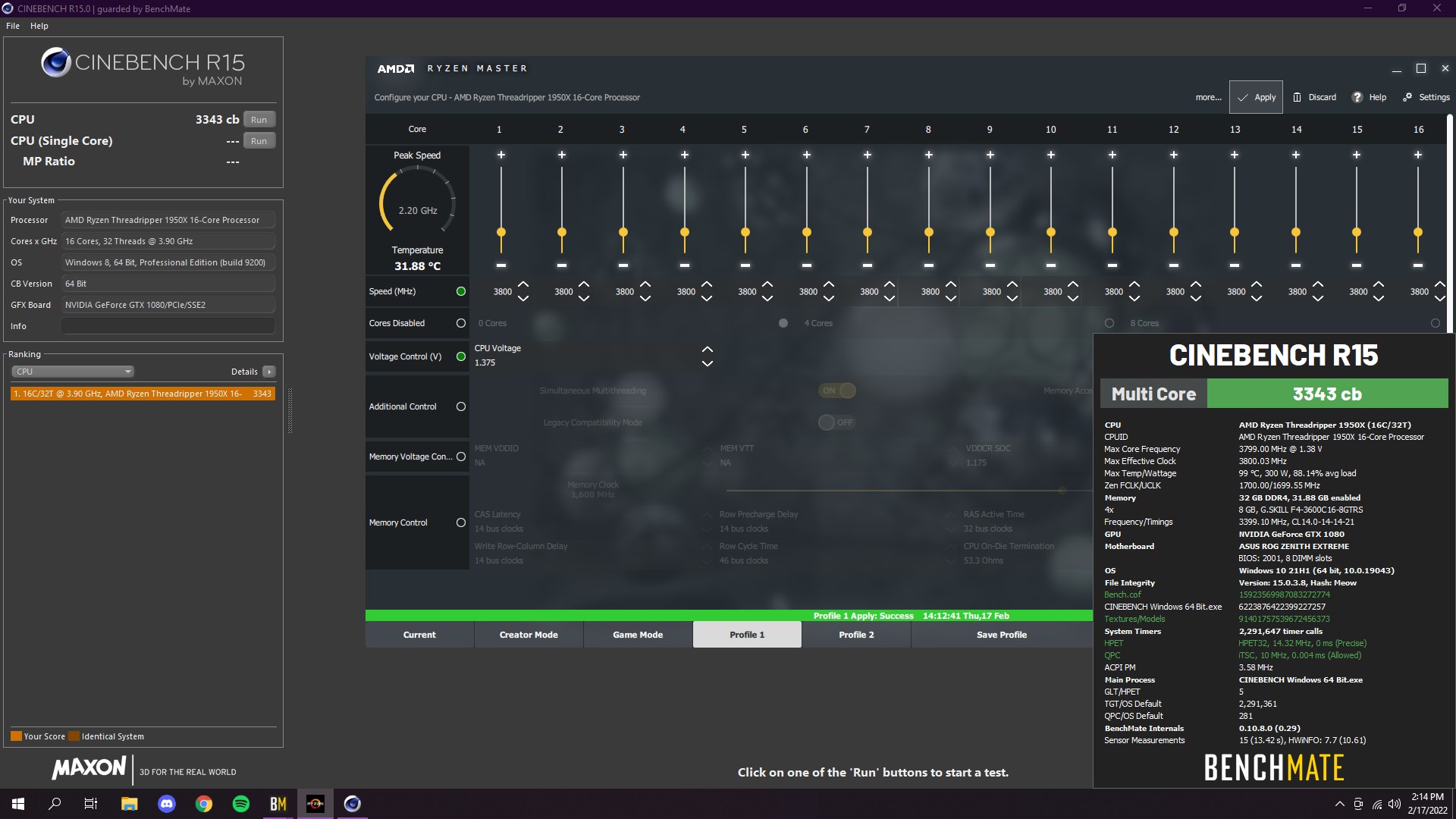Switch Simultaneous Multithreading toggle
This screenshot has height=819, width=1456.
(837, 391)
